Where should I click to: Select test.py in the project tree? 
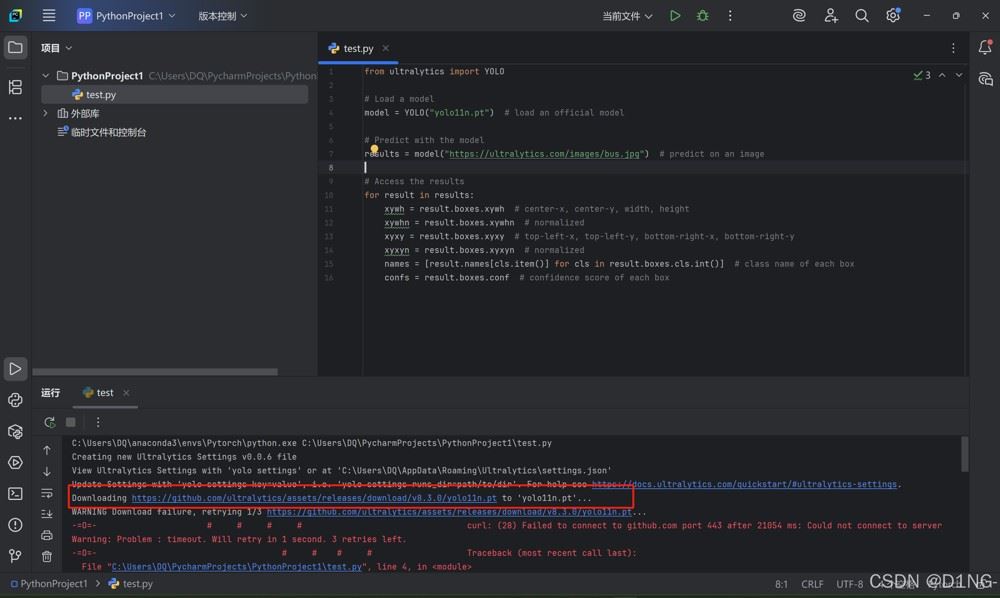pyautogui.click(x=100, y=95)
